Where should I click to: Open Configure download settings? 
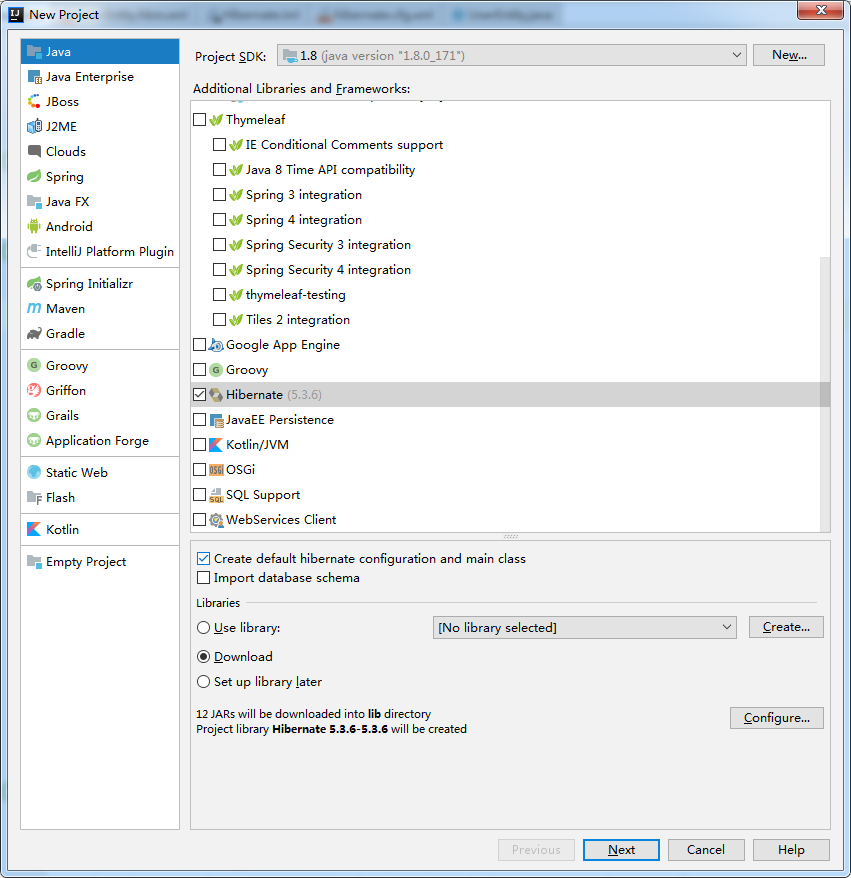click(777, 718)
